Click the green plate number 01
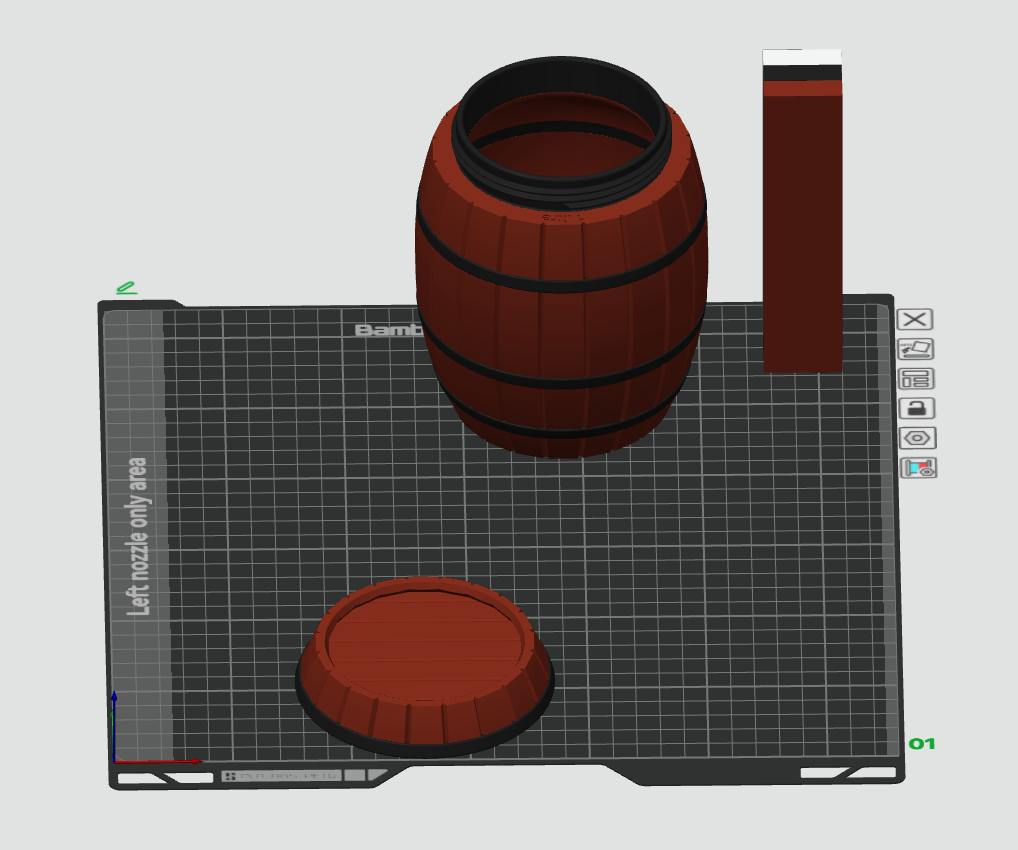Image resolution: width=1018 pixels, height=850 pixels. pos(921,744)
